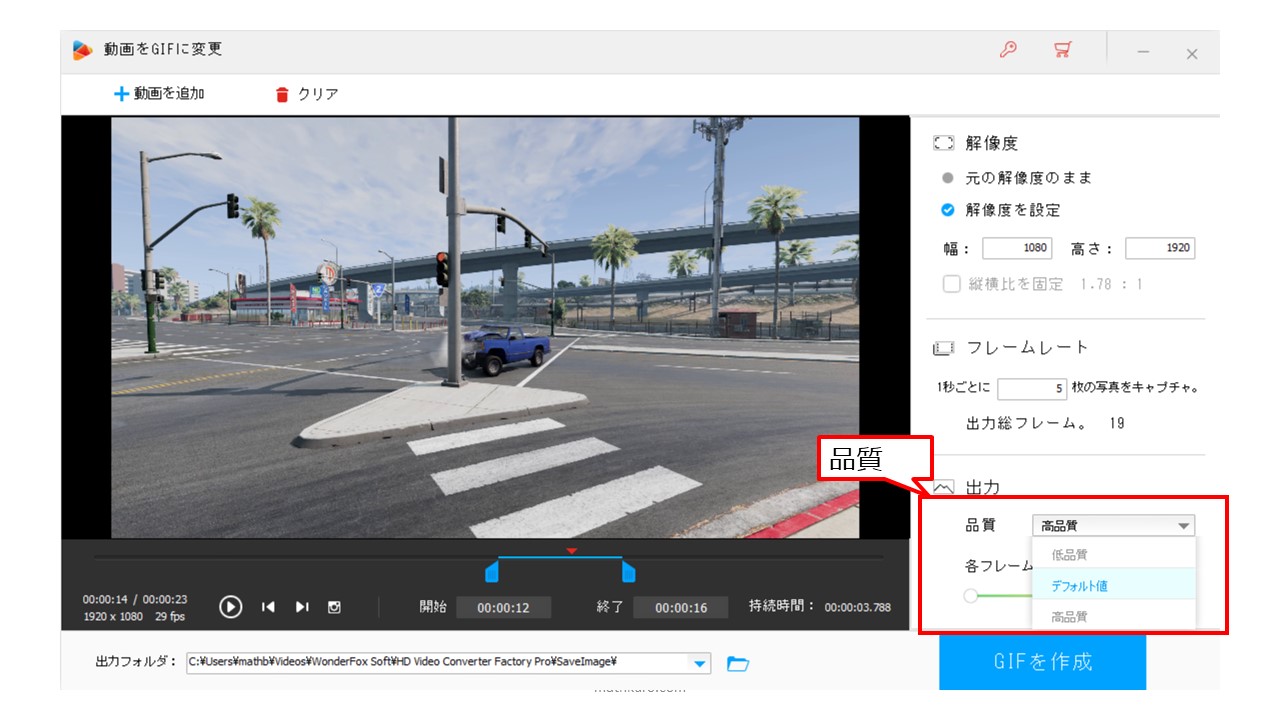Click the クリア trash button

tap(307, 94)
